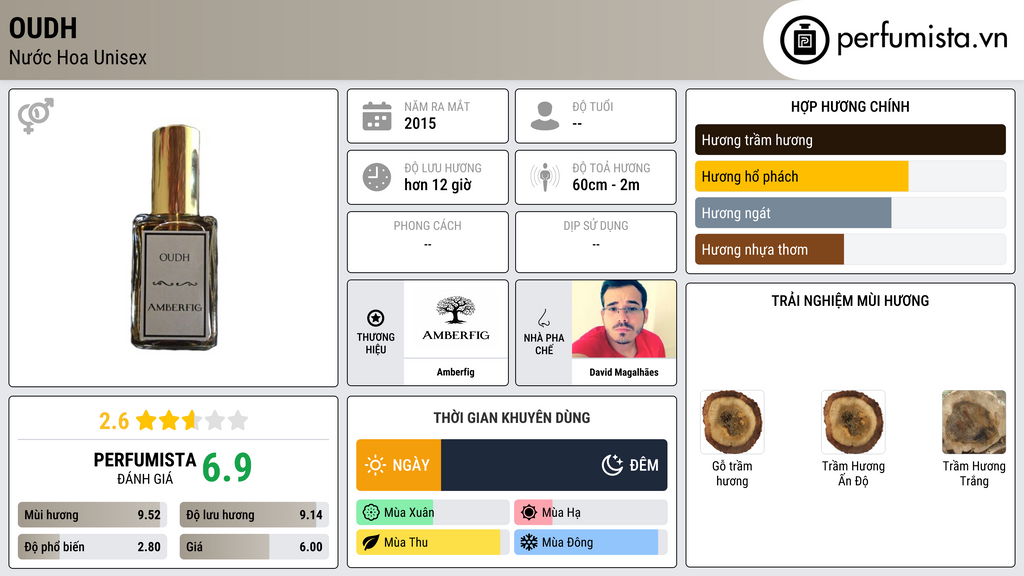This screenshot has width=1024, height=576.
Task: Click the Phong cách style card
Action: pyautogui.click(x=428, y=242)
